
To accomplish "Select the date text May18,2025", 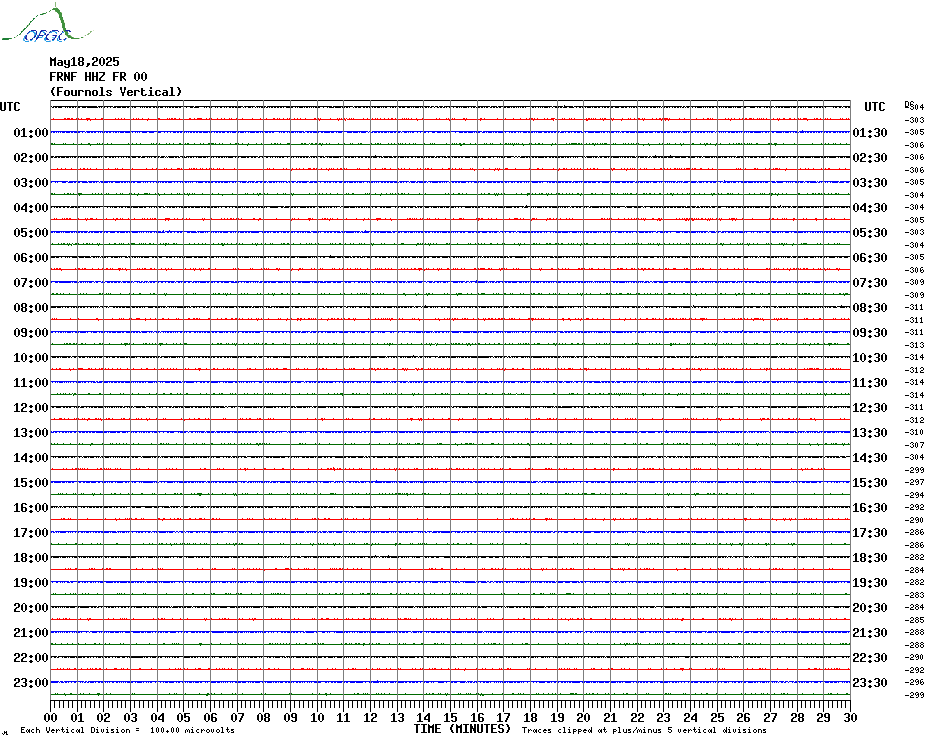I will point(84,62).
